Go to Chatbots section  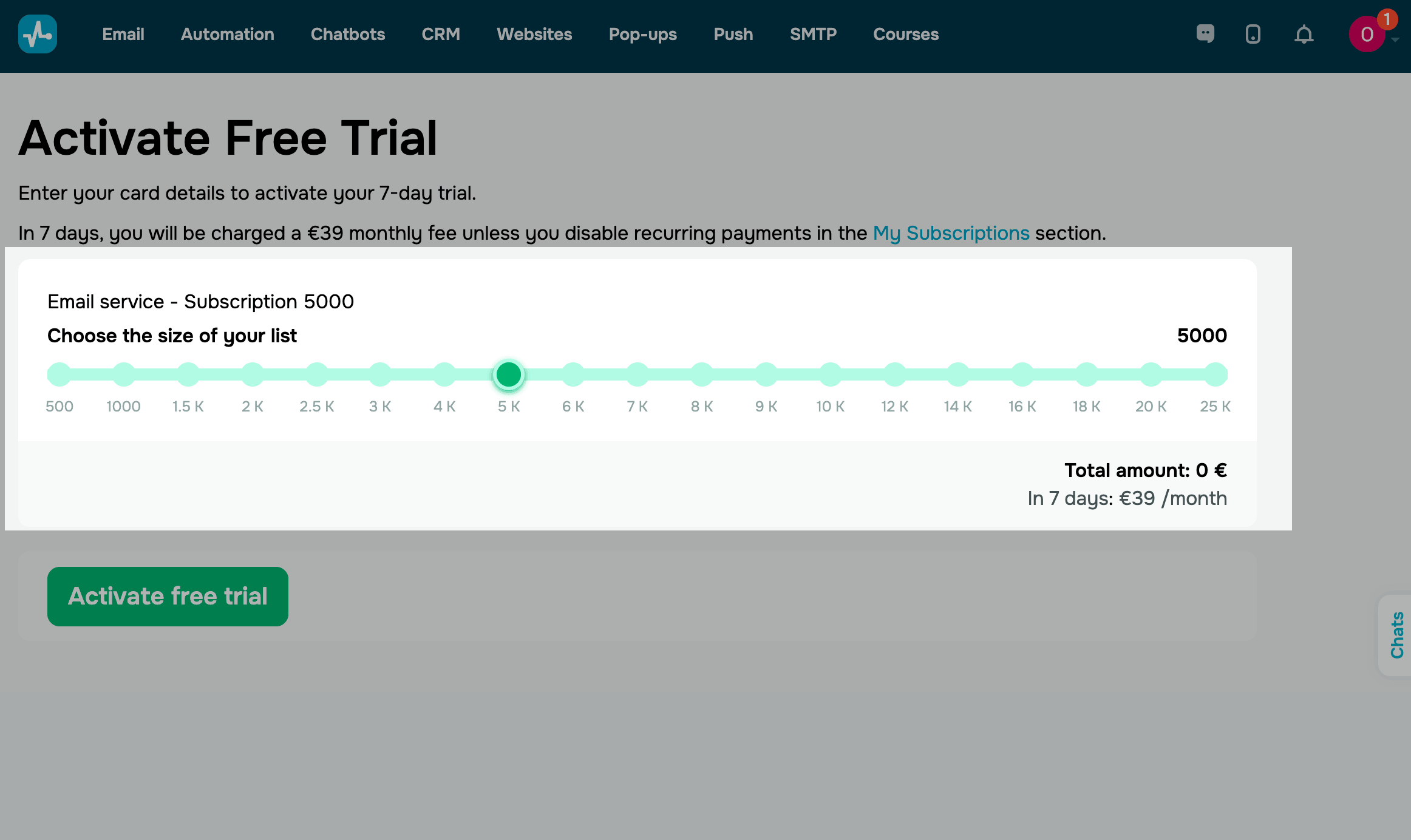348,34
